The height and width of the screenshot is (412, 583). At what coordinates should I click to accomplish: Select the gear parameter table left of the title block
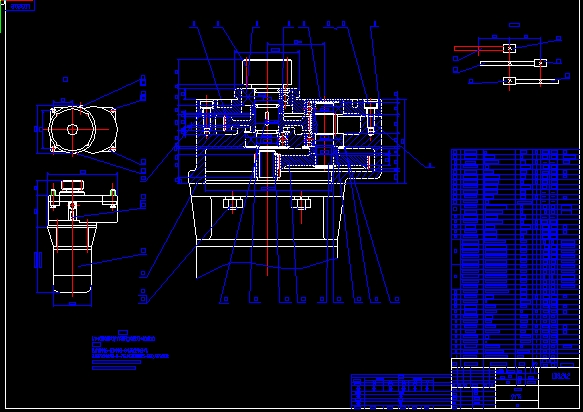click(401, 392)
